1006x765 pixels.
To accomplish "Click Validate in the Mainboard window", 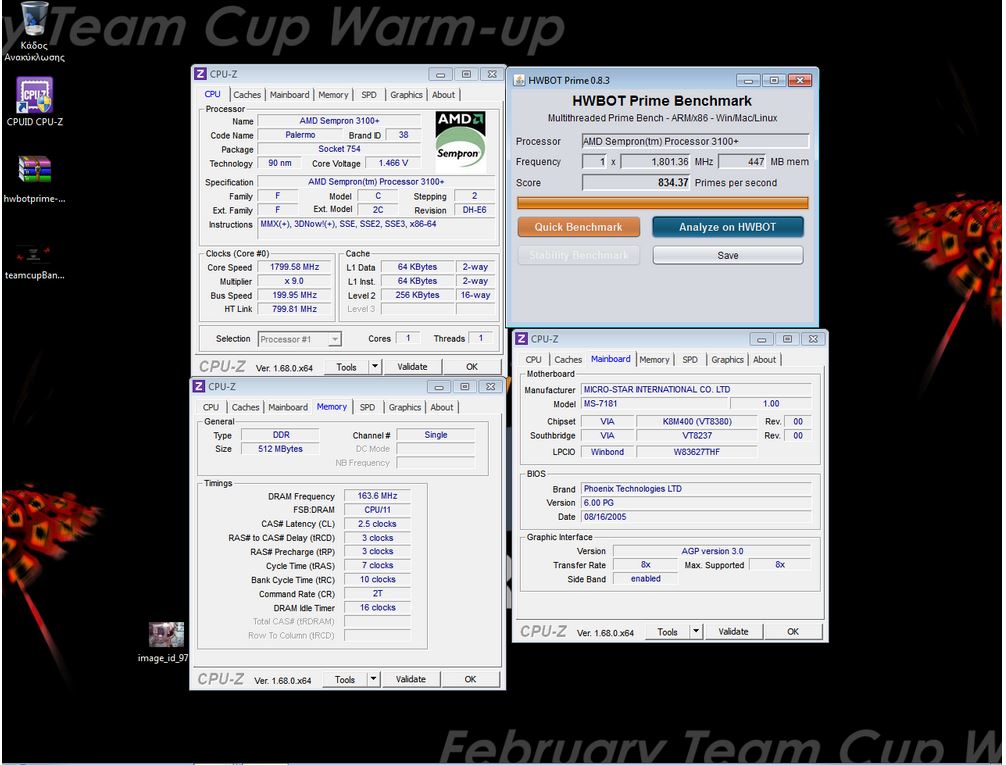I will click(x=733, y=632).
